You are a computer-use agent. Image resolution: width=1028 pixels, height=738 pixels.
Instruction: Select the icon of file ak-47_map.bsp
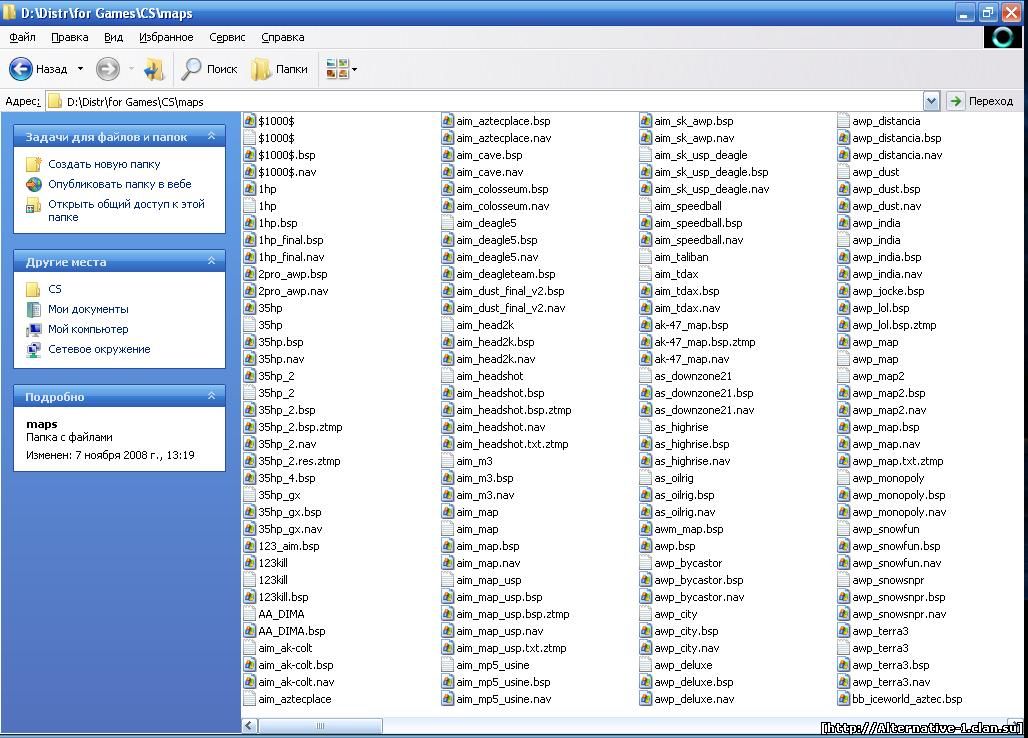646,324
